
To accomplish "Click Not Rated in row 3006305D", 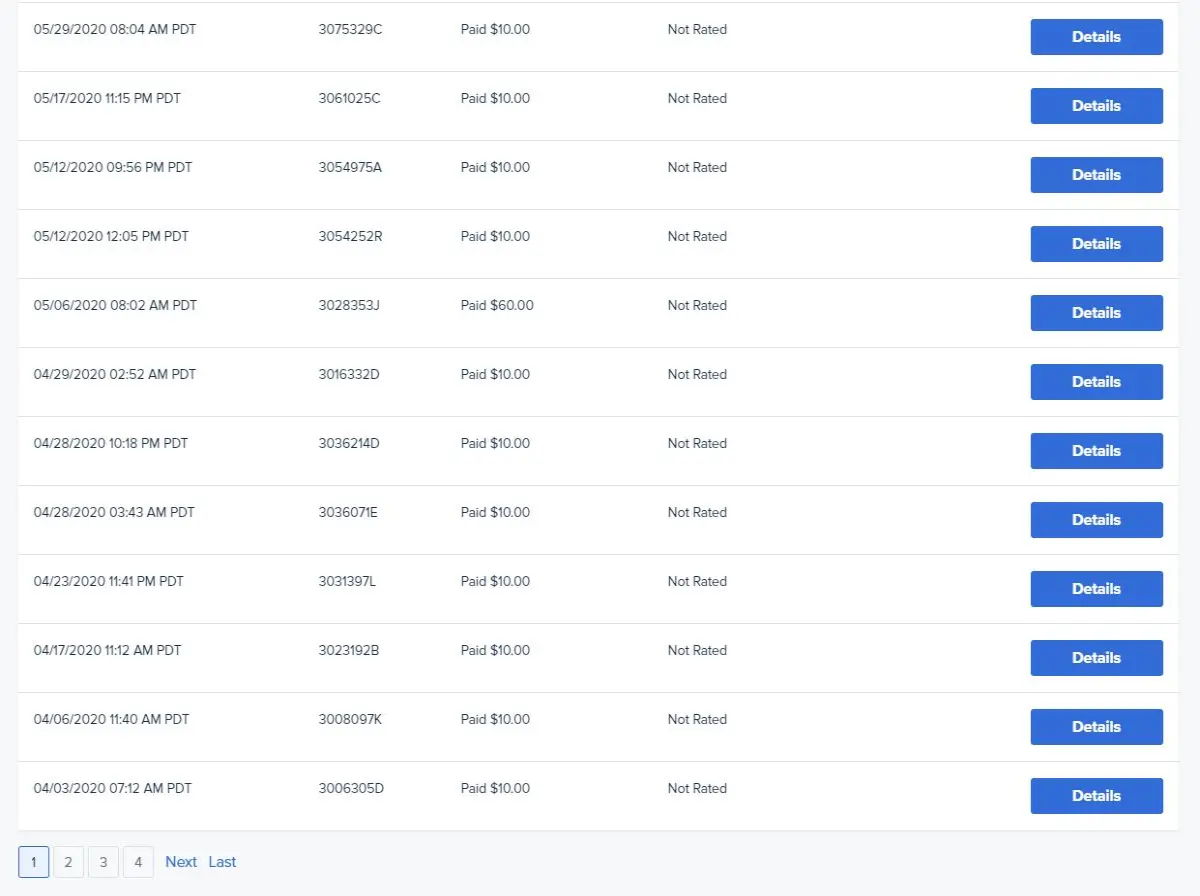I will coord(697,789).
